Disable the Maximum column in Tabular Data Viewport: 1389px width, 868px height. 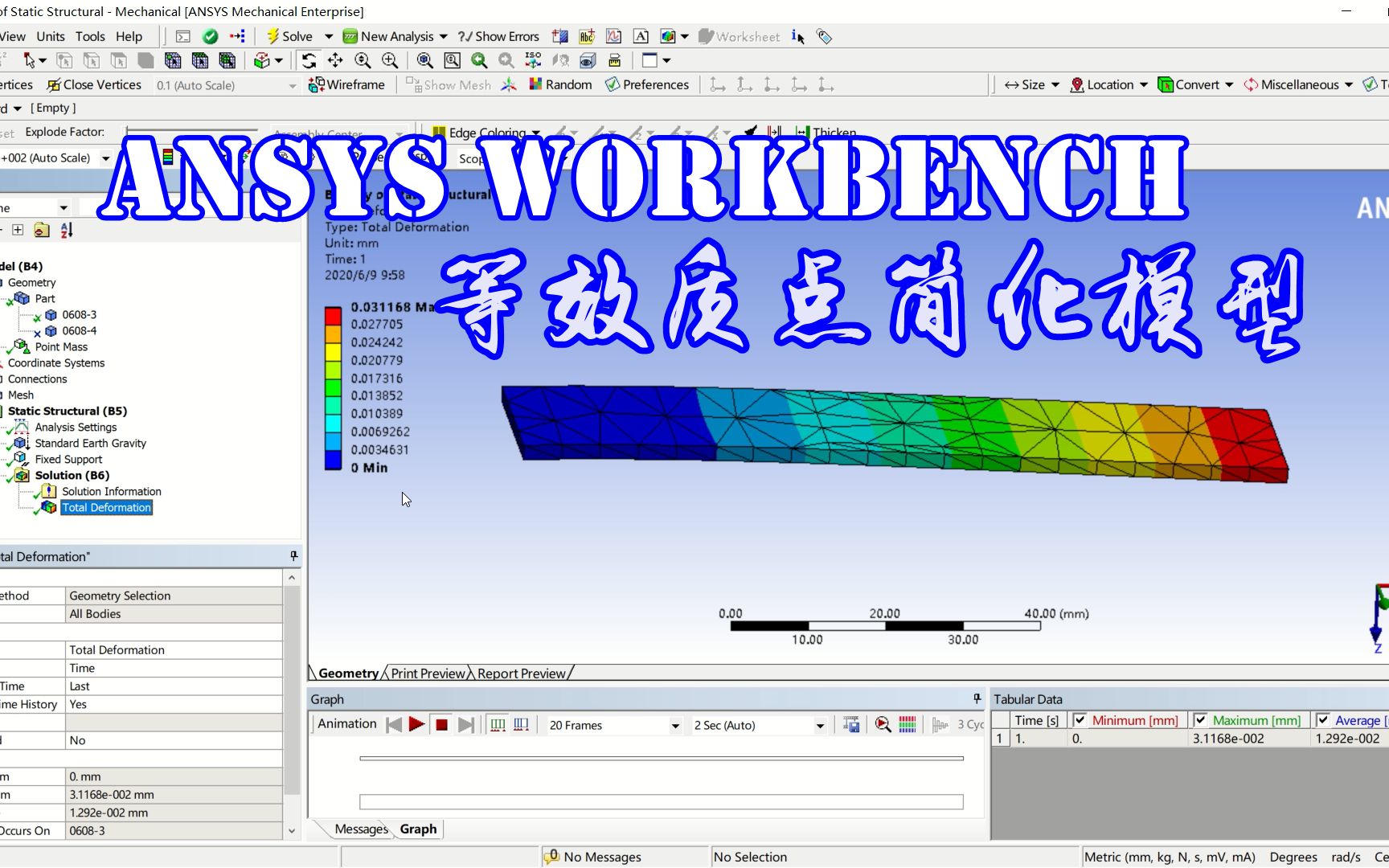[x=1200, y=719]
